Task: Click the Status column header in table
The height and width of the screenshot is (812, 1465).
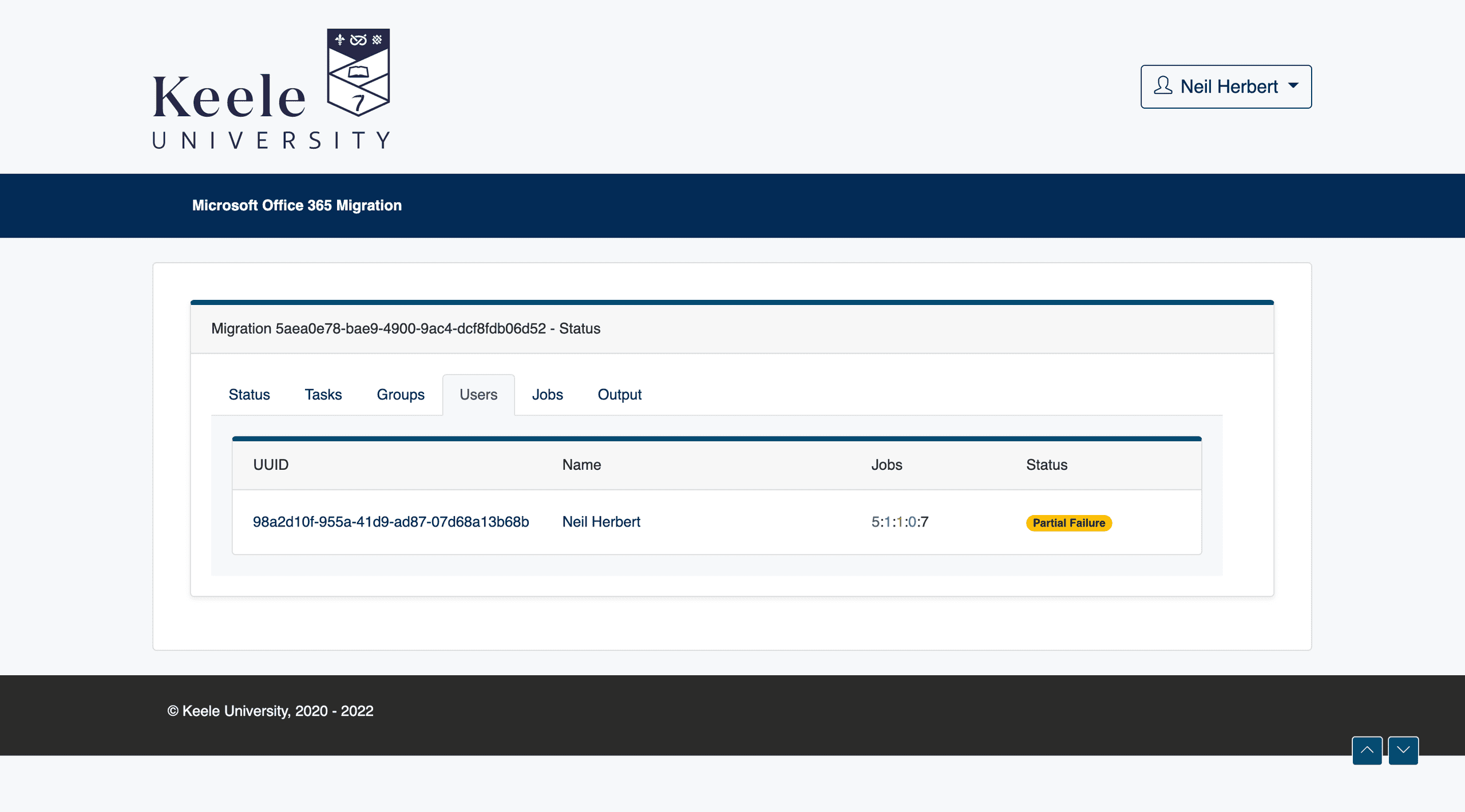Action: [x=1047, y=464]
